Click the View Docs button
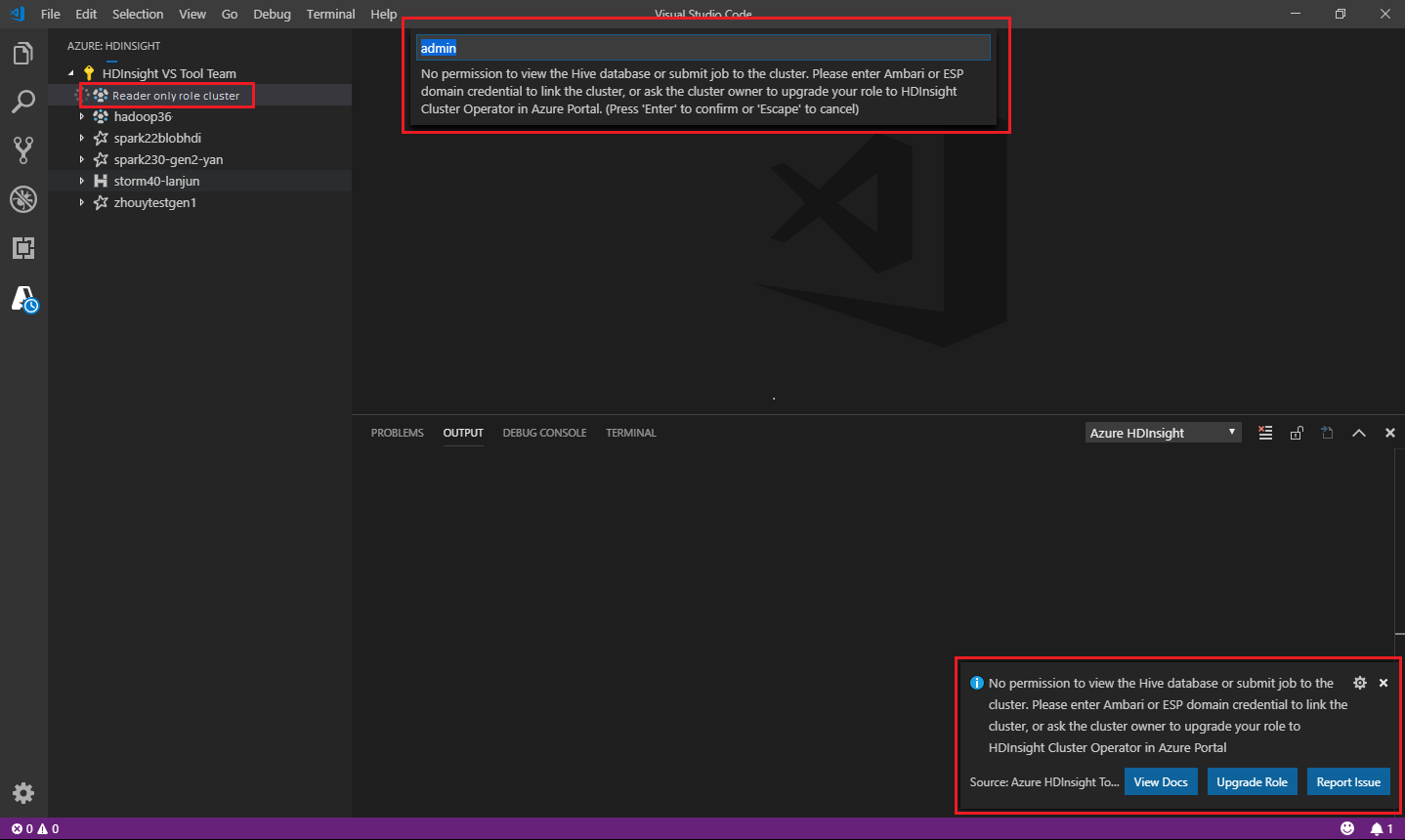 pos(1161,780)
